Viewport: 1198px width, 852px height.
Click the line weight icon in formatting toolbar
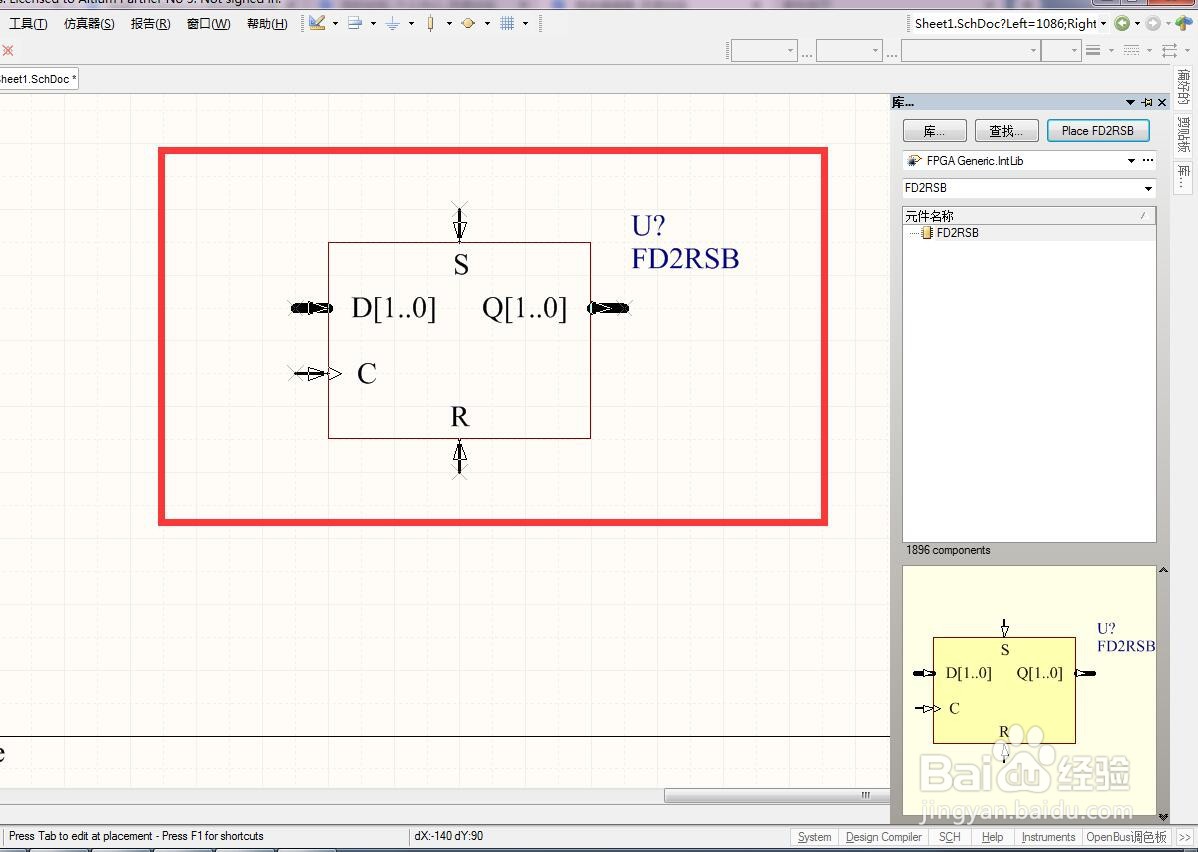click(1093, 50)
